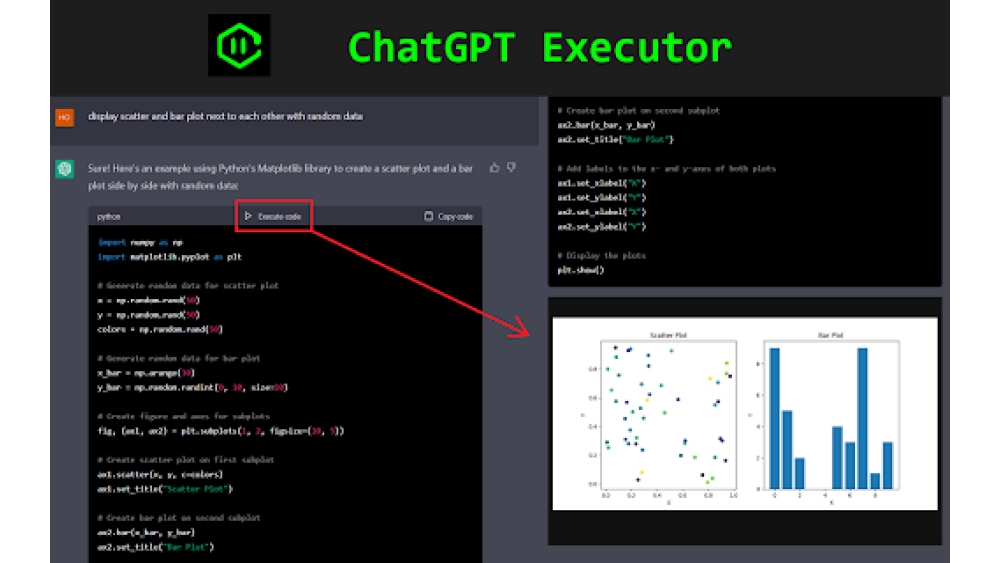Viewport: 1000px width, 563px height.
Task: Click the line 'ax2.set_xlabel("X")'
Action: [x=602, y=212]
